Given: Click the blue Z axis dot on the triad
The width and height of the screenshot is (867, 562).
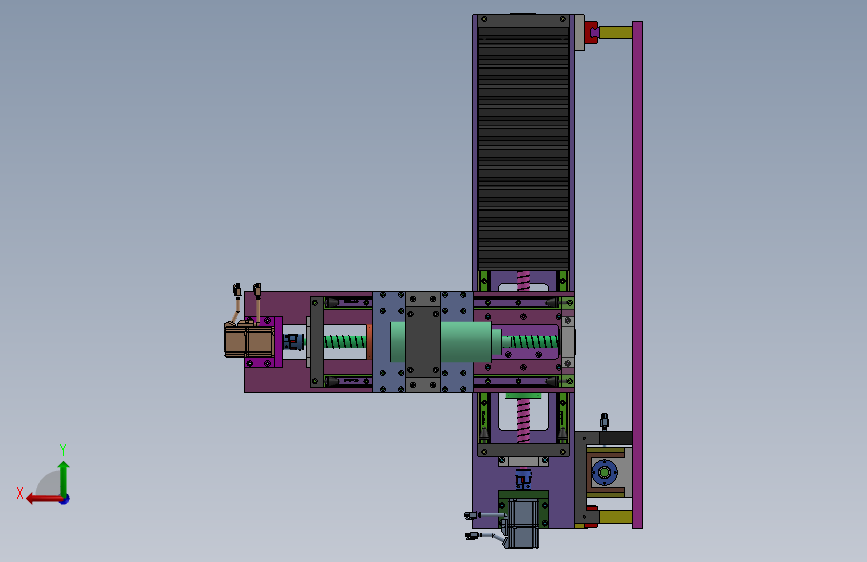Looking at the screenshot, I should (65, 499).
